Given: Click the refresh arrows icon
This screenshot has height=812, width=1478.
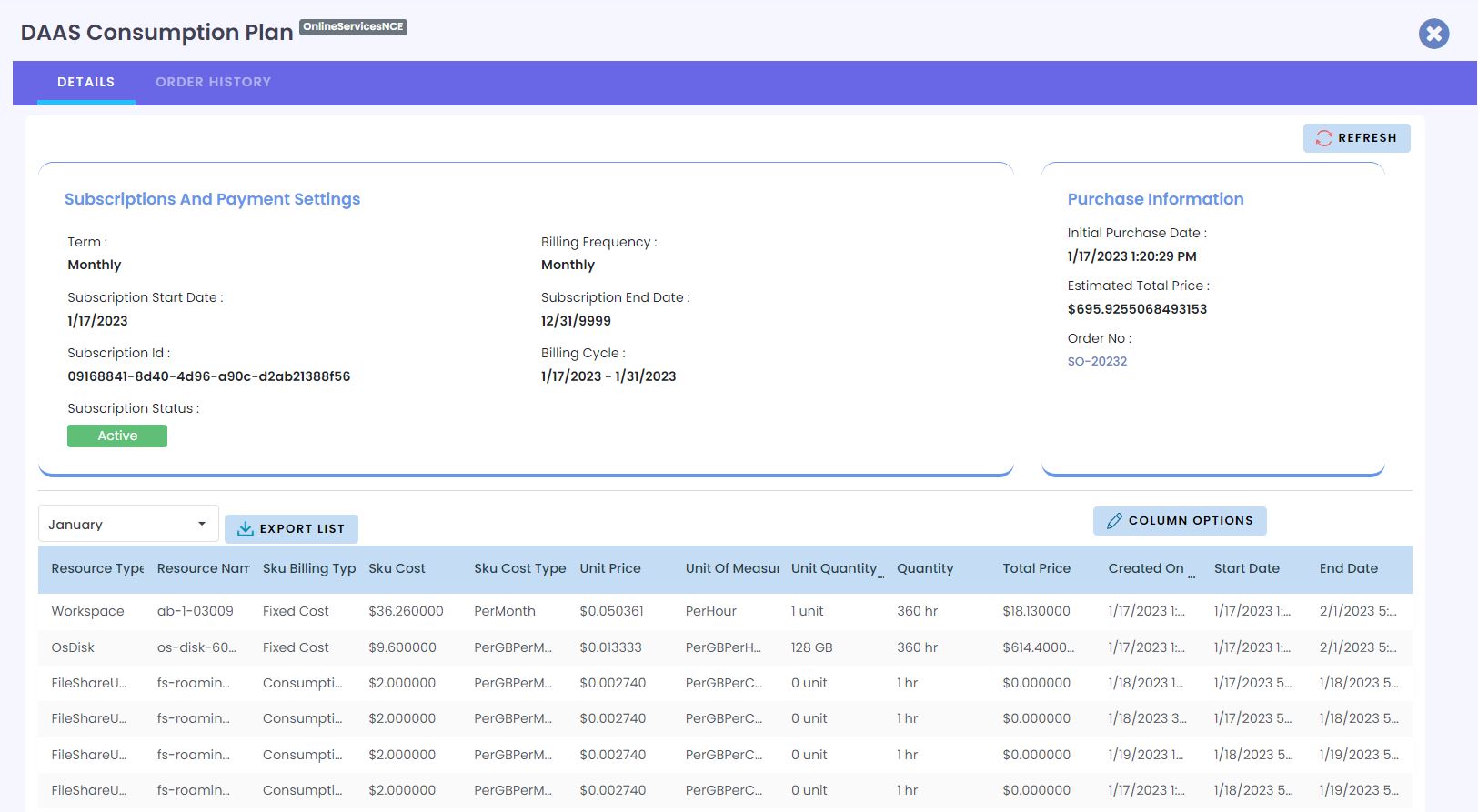Looking at the screenshot, I should (x=1323, y=138).
